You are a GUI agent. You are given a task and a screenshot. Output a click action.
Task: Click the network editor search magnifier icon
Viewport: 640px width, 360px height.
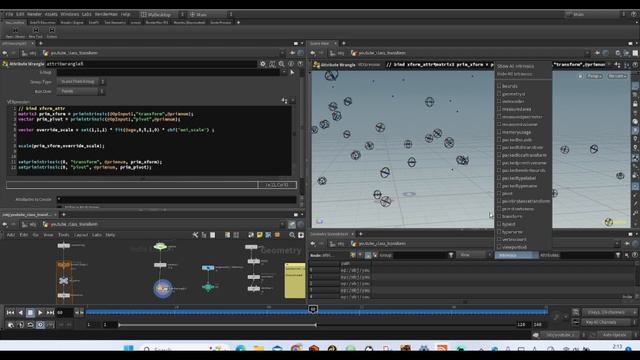(292, 235)
